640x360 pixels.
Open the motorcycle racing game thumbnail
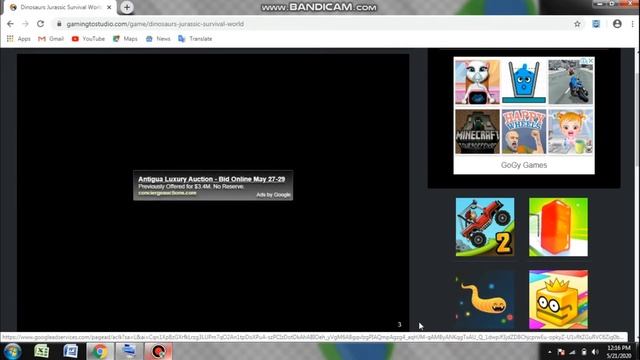[571, 82]
